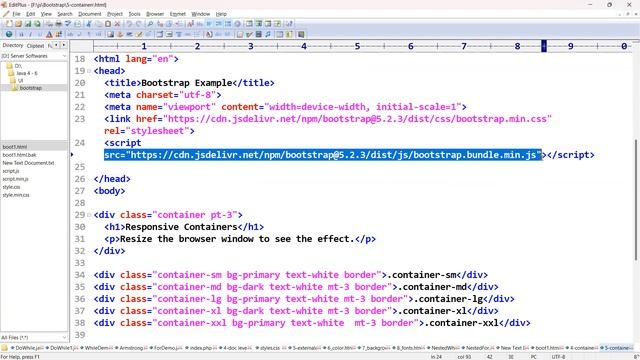This screenshot has height=360, width=640.
Task: Switch to the 6_color.html document tab
Action: click(x=340, y=348)
